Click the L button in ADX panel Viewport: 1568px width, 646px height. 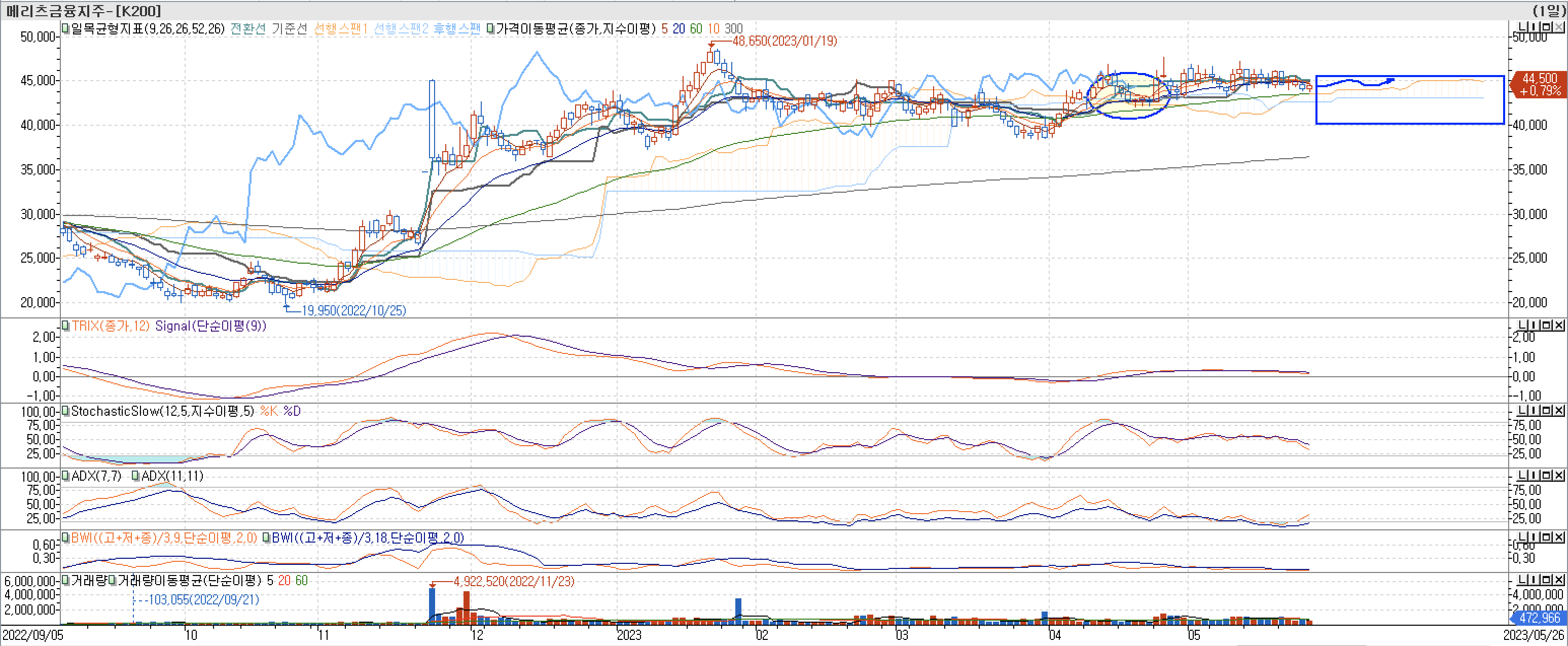pyautogui.click(x=1523, y=475)
